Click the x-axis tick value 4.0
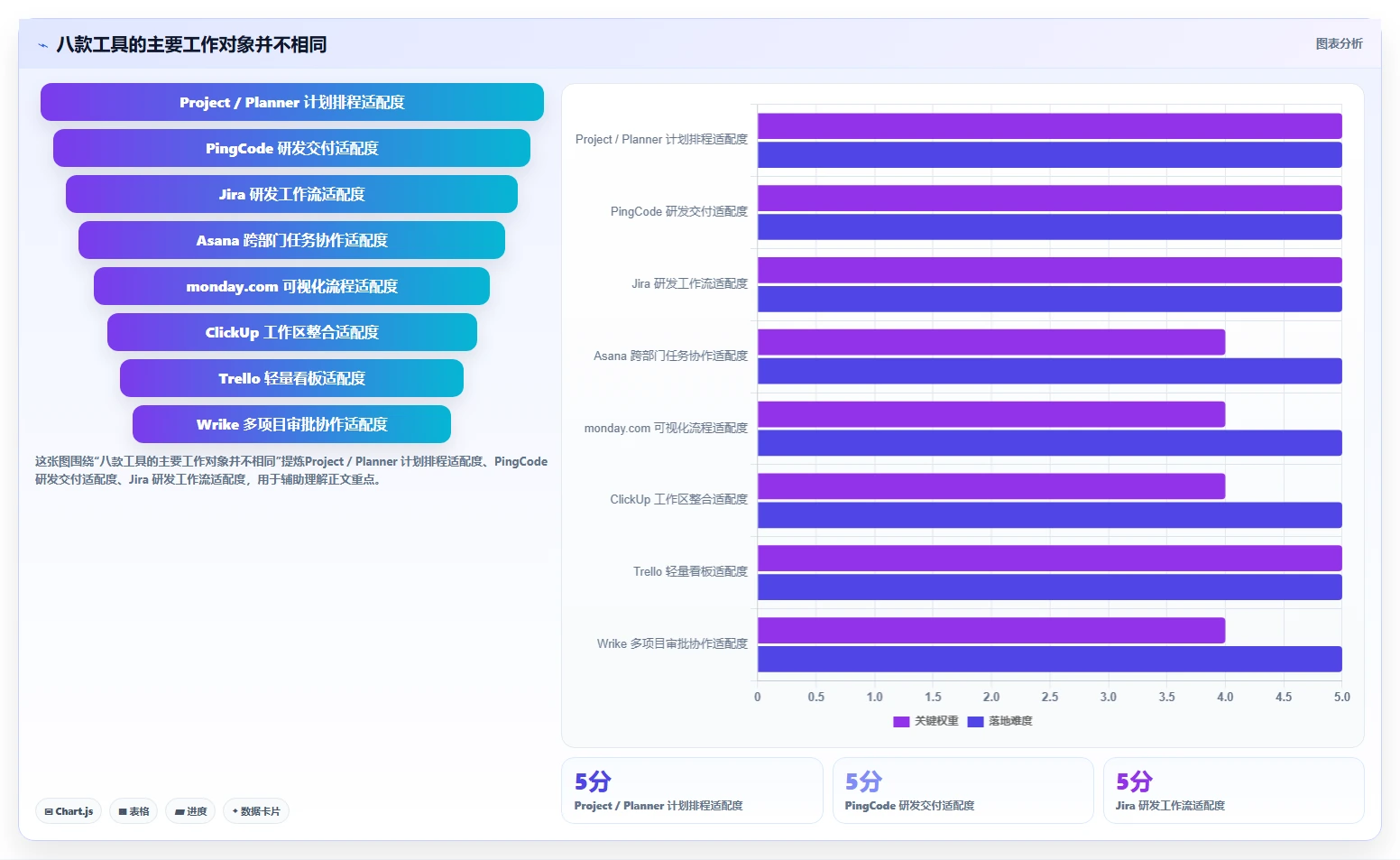 (1225, 698)
